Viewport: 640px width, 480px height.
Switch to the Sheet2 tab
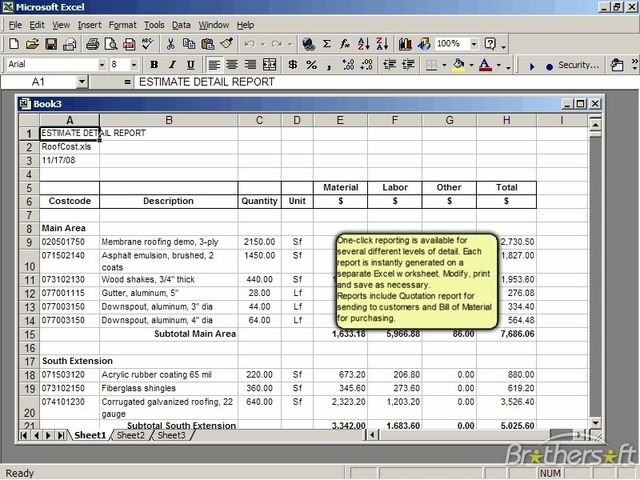tap(131, 435)
